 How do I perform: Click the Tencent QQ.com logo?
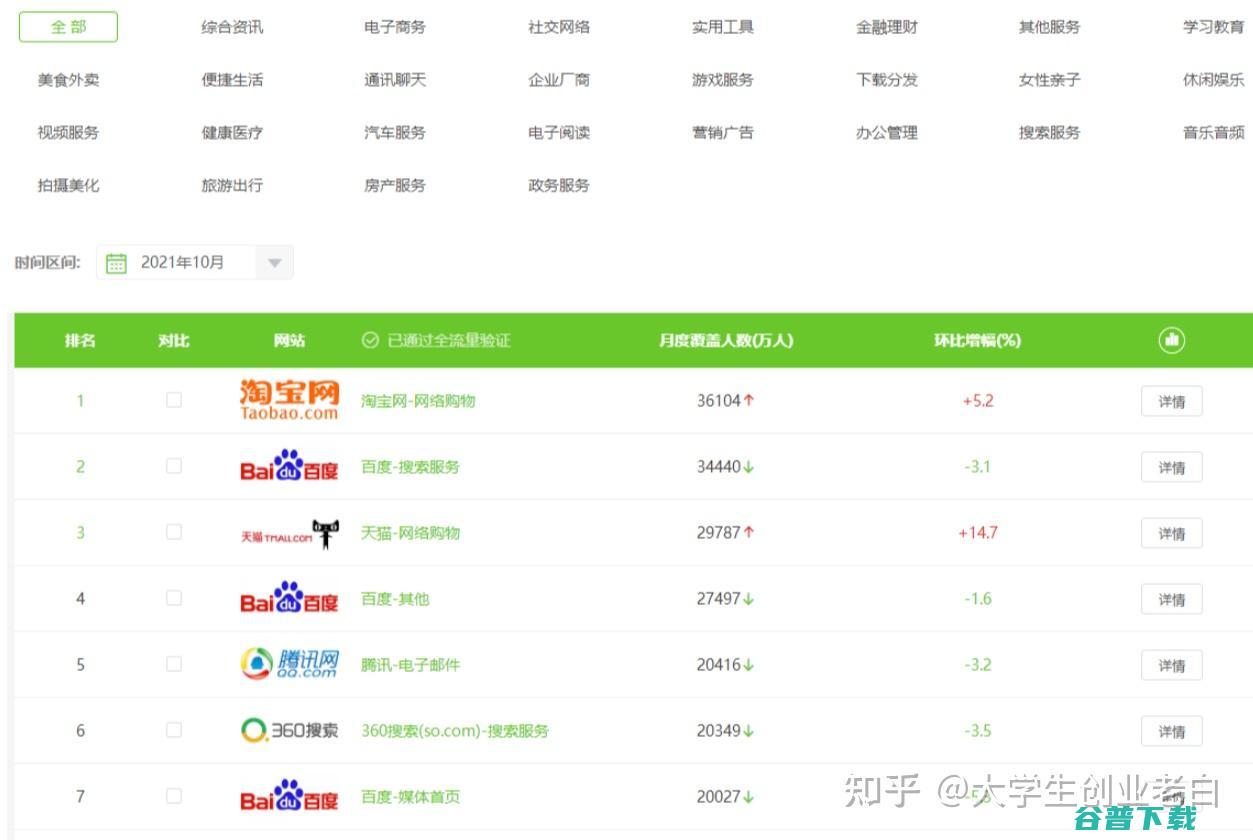(288, 663)
